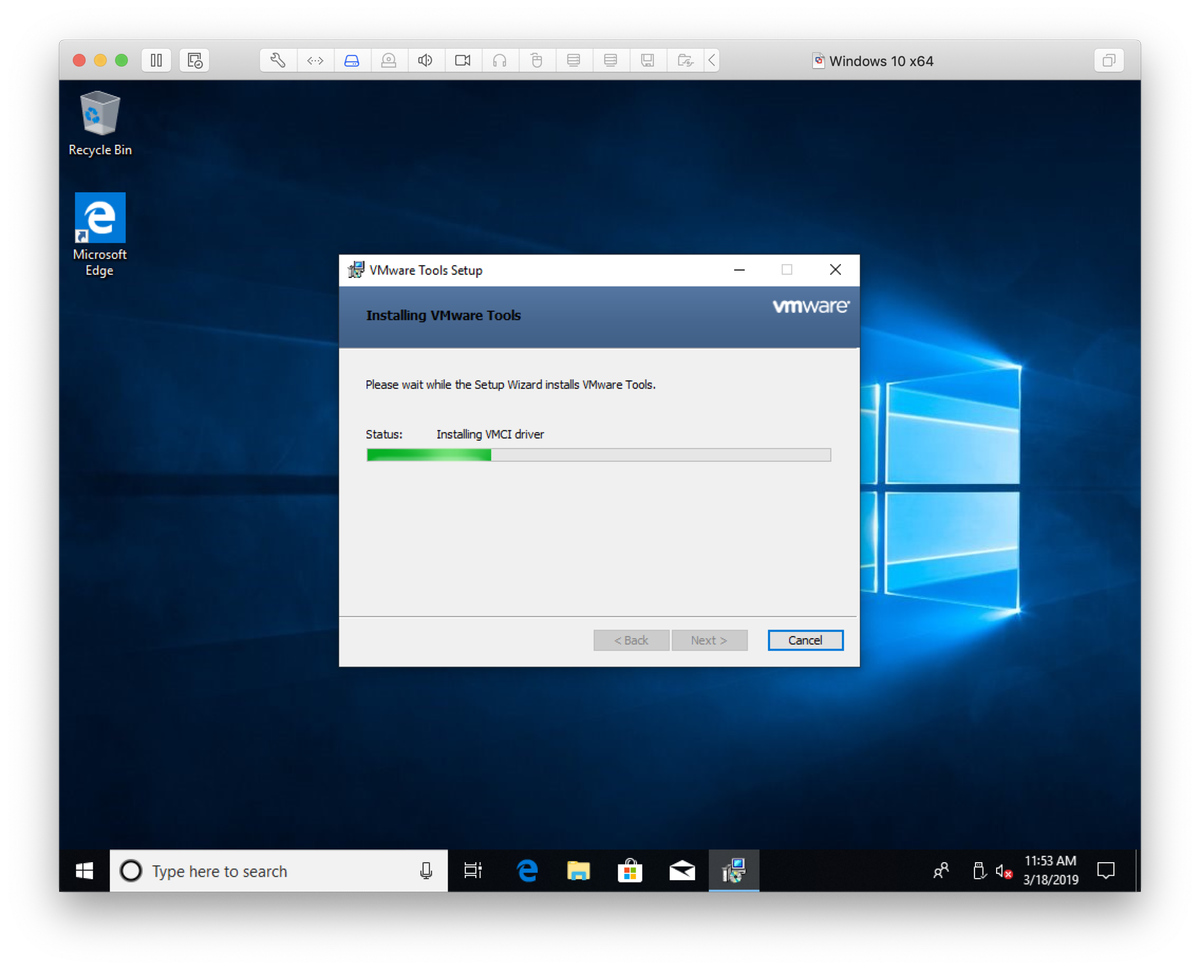1200x970 pixels.
Task: Click the muted volume icon in system tray
Action: 1002,870
